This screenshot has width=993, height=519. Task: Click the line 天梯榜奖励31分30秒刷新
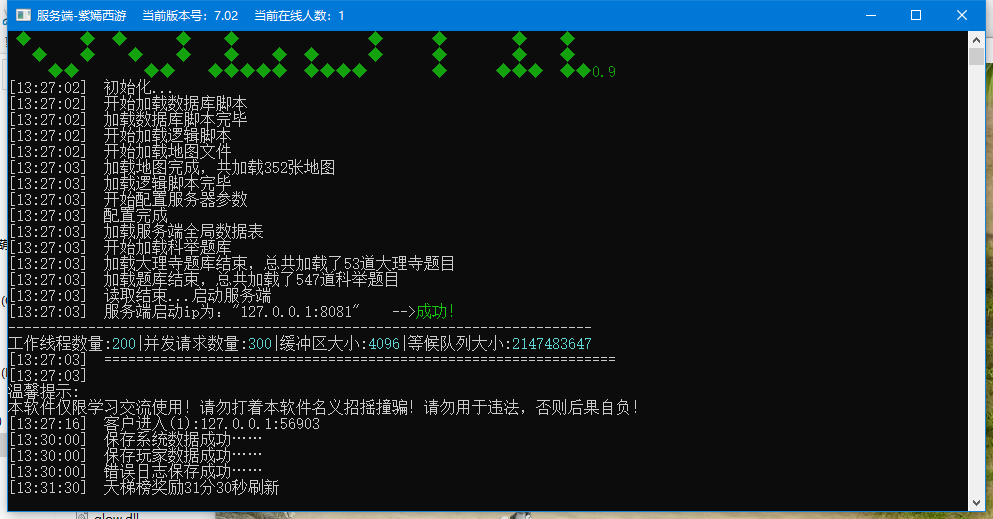click(x=191, y=487)
